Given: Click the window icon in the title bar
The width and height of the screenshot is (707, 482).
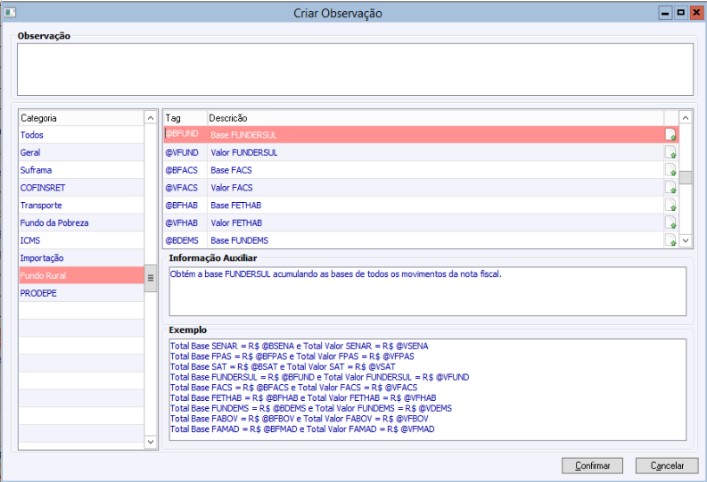Looking at the screenshot, I should (x=10, y=12).
